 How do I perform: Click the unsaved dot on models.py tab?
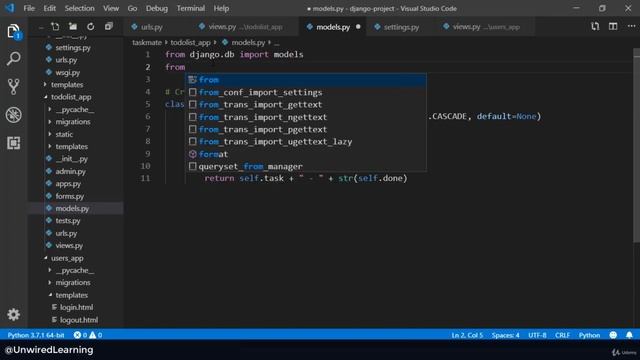pos(358,27)
